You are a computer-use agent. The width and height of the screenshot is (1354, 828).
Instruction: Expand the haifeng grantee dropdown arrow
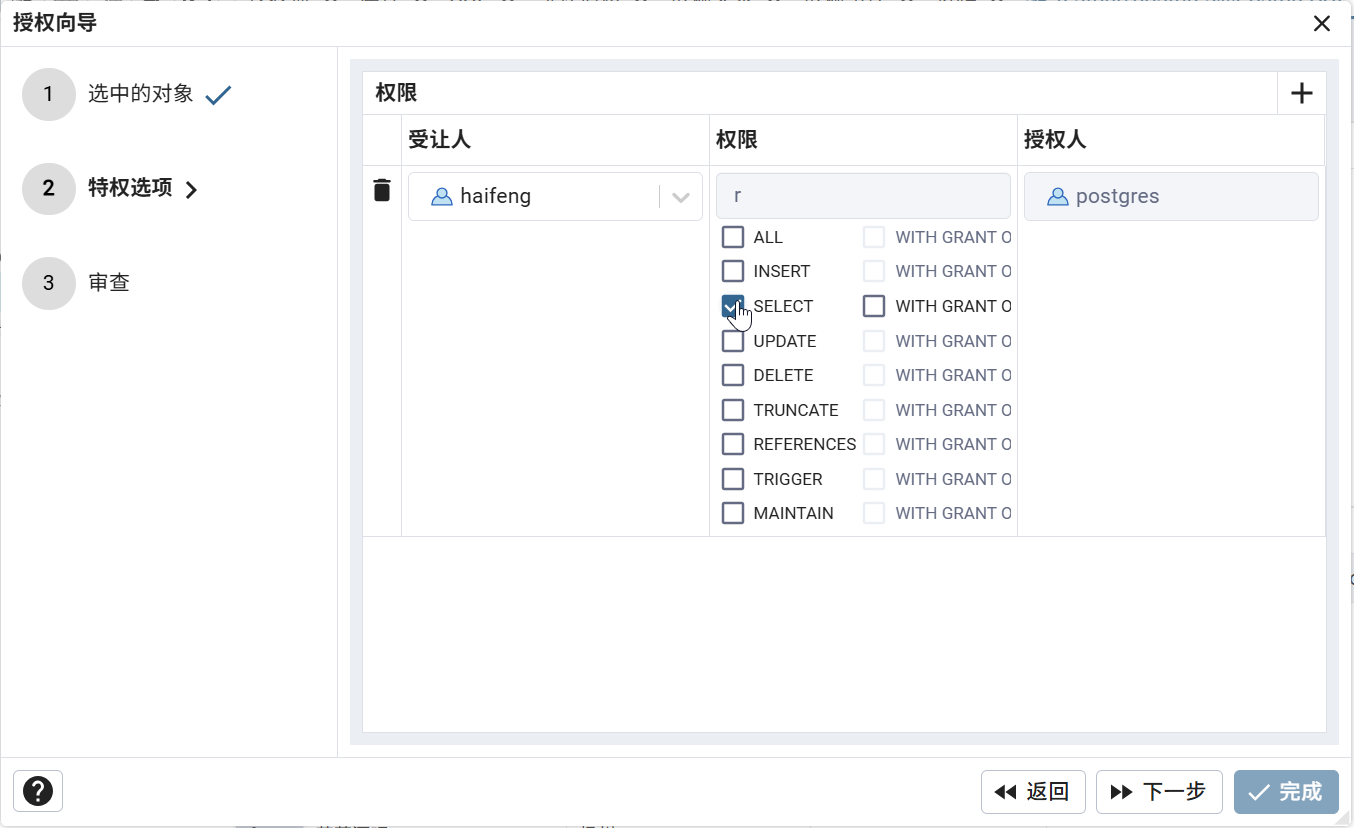point(681,197)
